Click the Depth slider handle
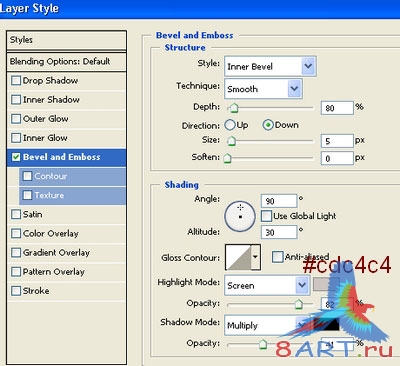The image size is (400, 366). tap(234, 108)
